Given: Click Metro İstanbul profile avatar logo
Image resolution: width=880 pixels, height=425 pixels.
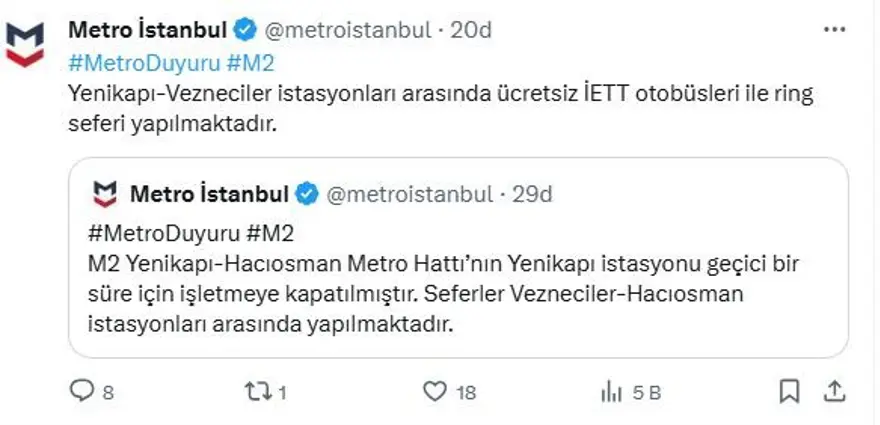Looking at the screenshot, I should pyautogui.click(x=26, y=44).
